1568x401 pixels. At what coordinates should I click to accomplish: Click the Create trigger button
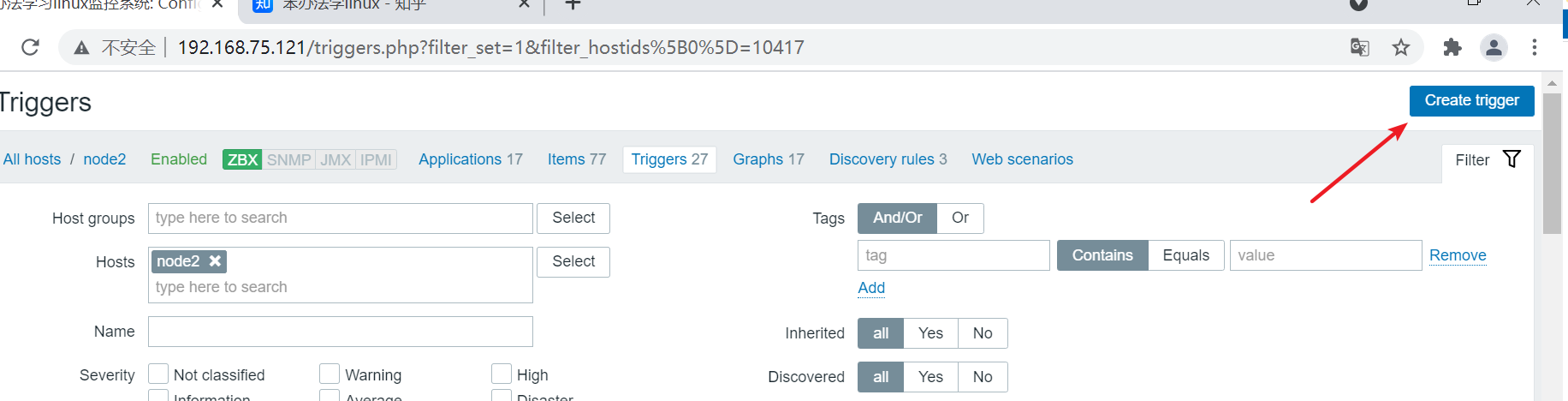[1471, 101]
